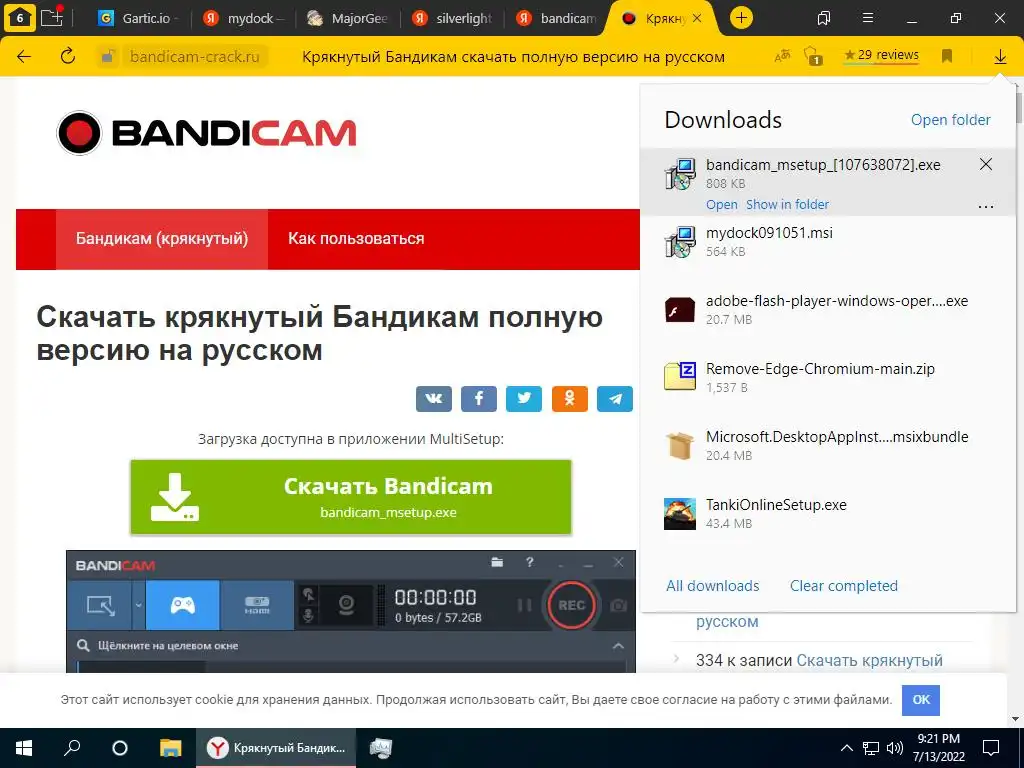This screenshot has height=768, width=1024.
Task: Click Open folder in Downloads panel
Action: pos(950,120)
